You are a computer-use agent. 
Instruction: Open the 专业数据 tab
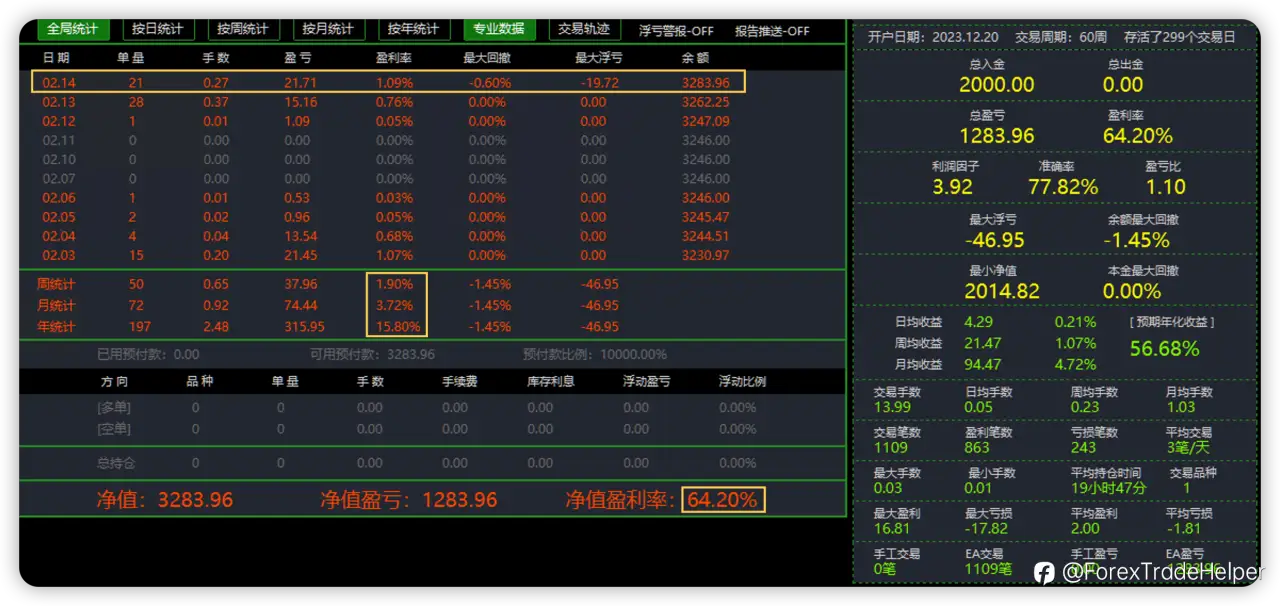pyautogui.click(x=499, y=29)
